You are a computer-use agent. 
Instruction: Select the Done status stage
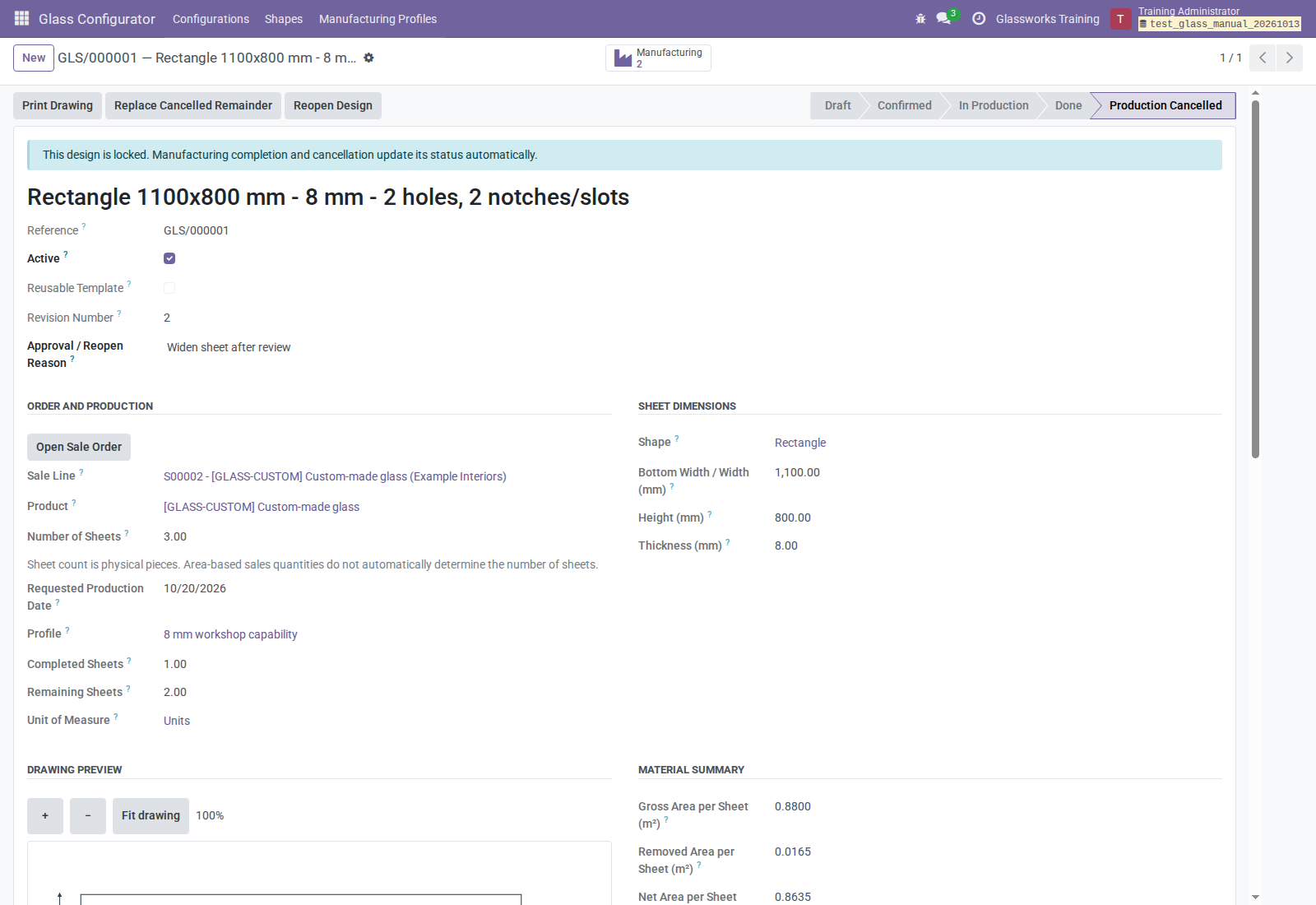click(x=1068, y=105)
